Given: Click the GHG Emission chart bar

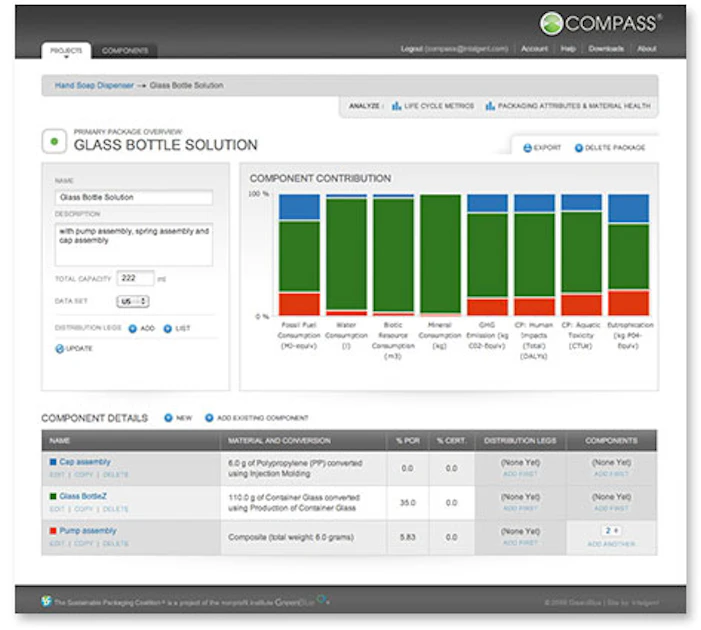Looking at the screenshot, I should [x=487, y=255].
